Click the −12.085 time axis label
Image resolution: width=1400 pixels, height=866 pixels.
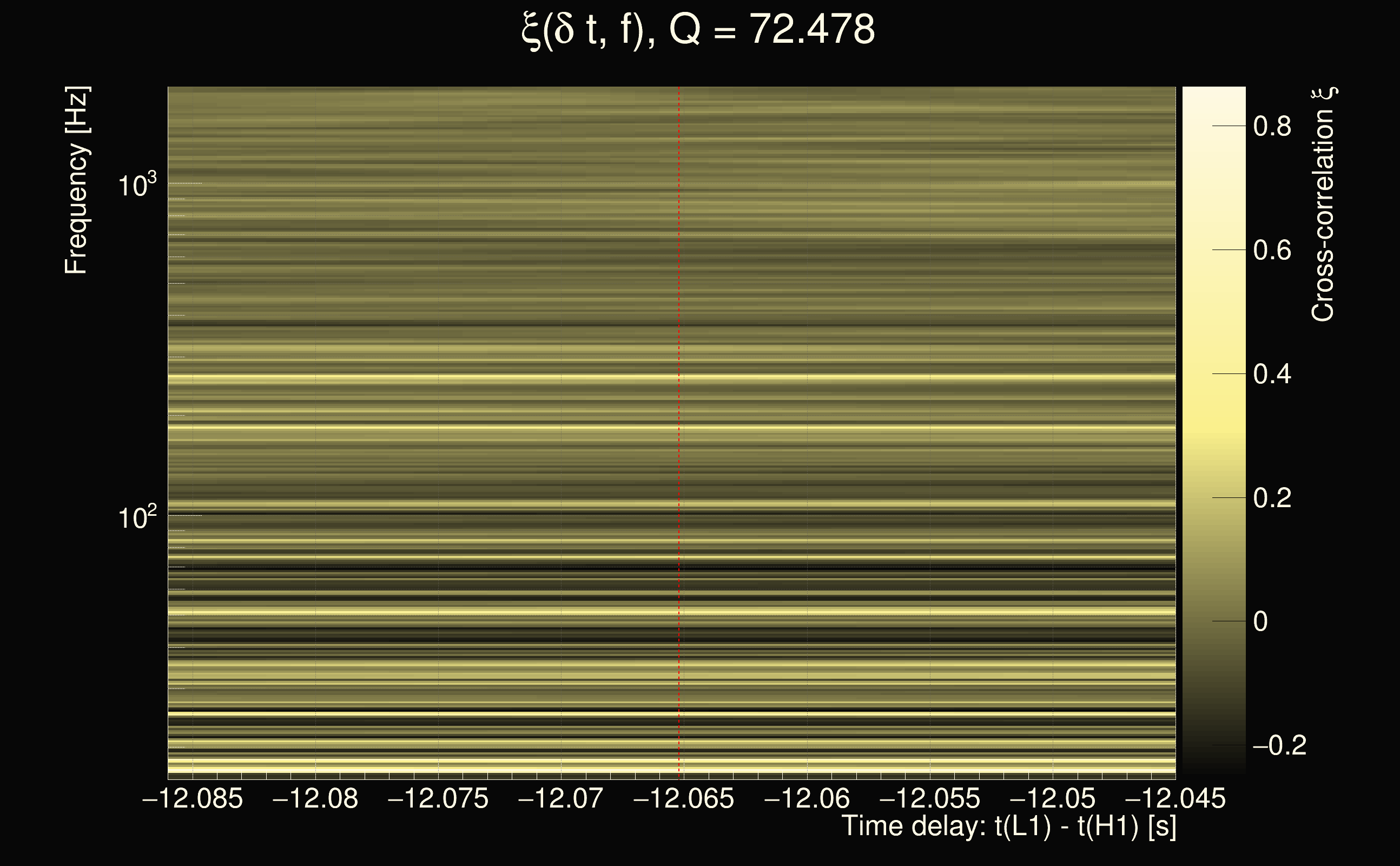click(x=193, y=798)
